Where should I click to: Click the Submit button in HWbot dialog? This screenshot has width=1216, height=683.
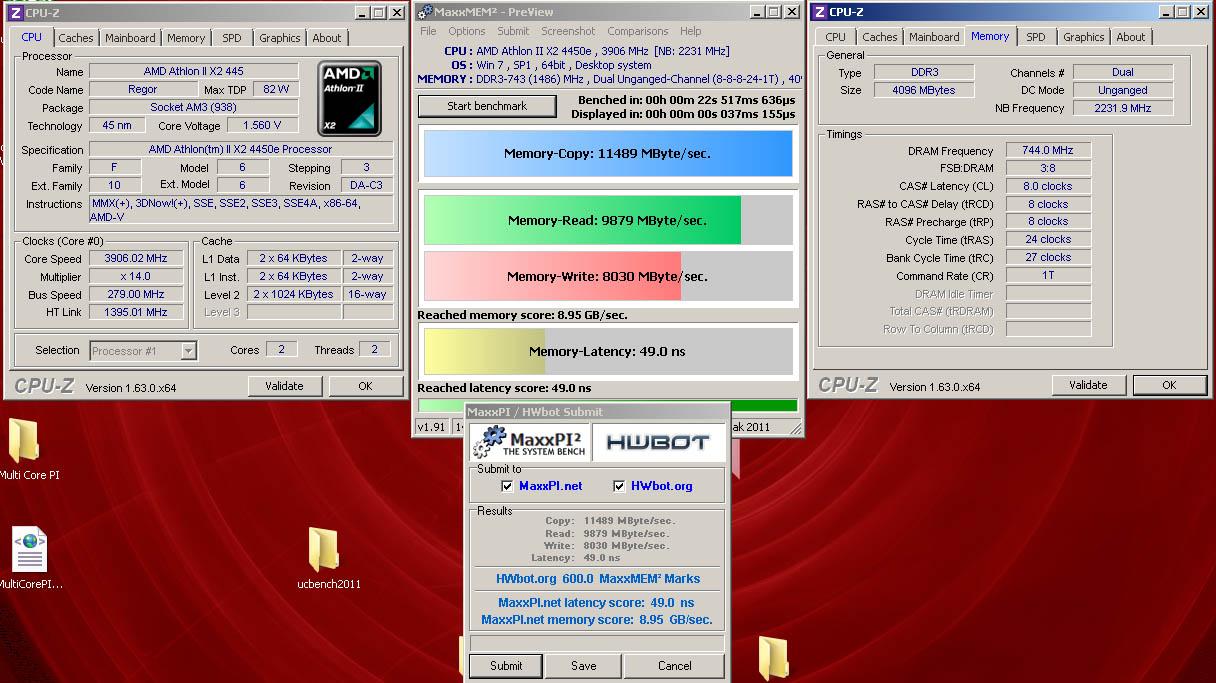506,666
